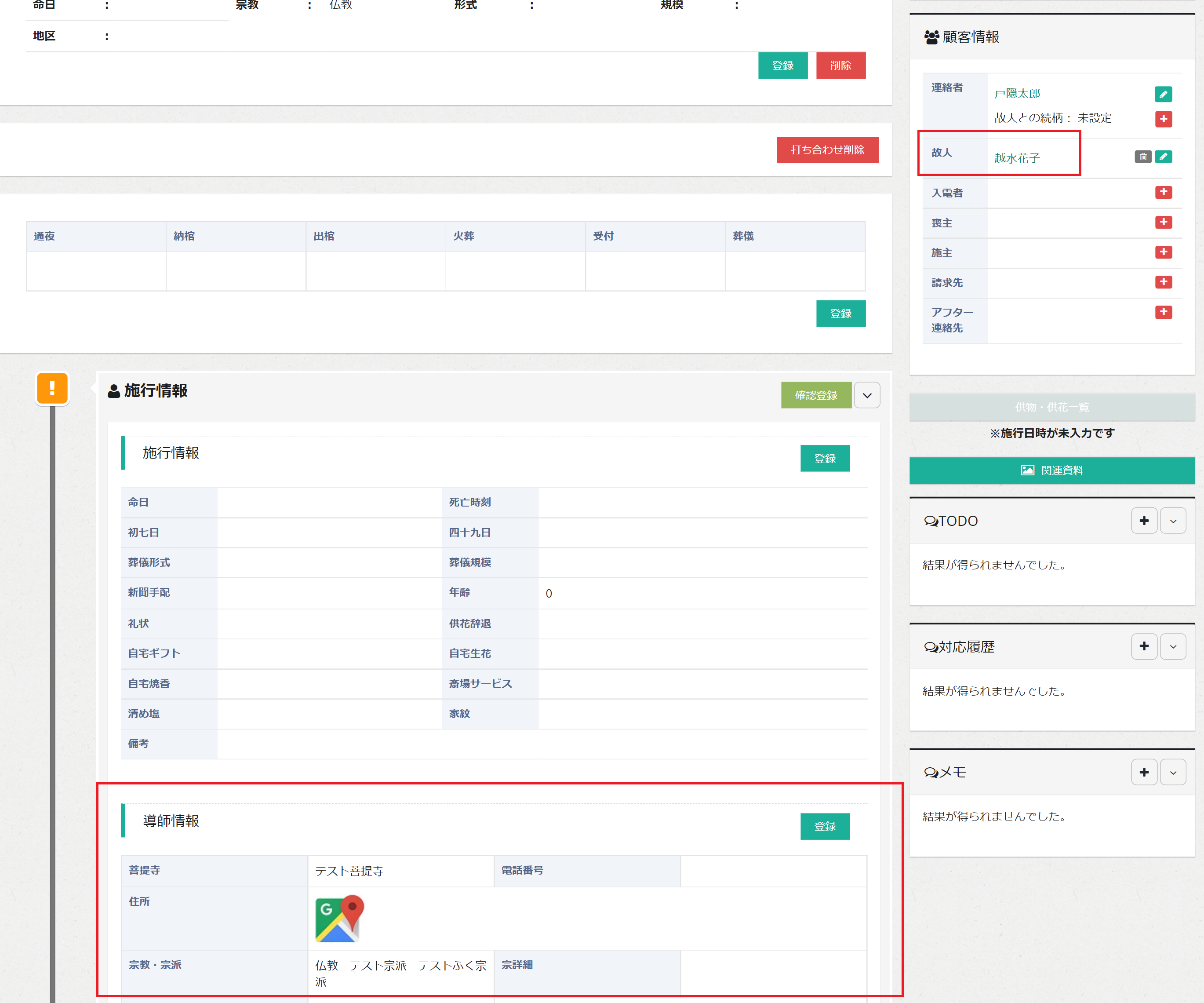Click the red plus under 連絡者 relationship
Screen dimensions: 1204x1003
pyautogui.click(x=1163, y=119)
